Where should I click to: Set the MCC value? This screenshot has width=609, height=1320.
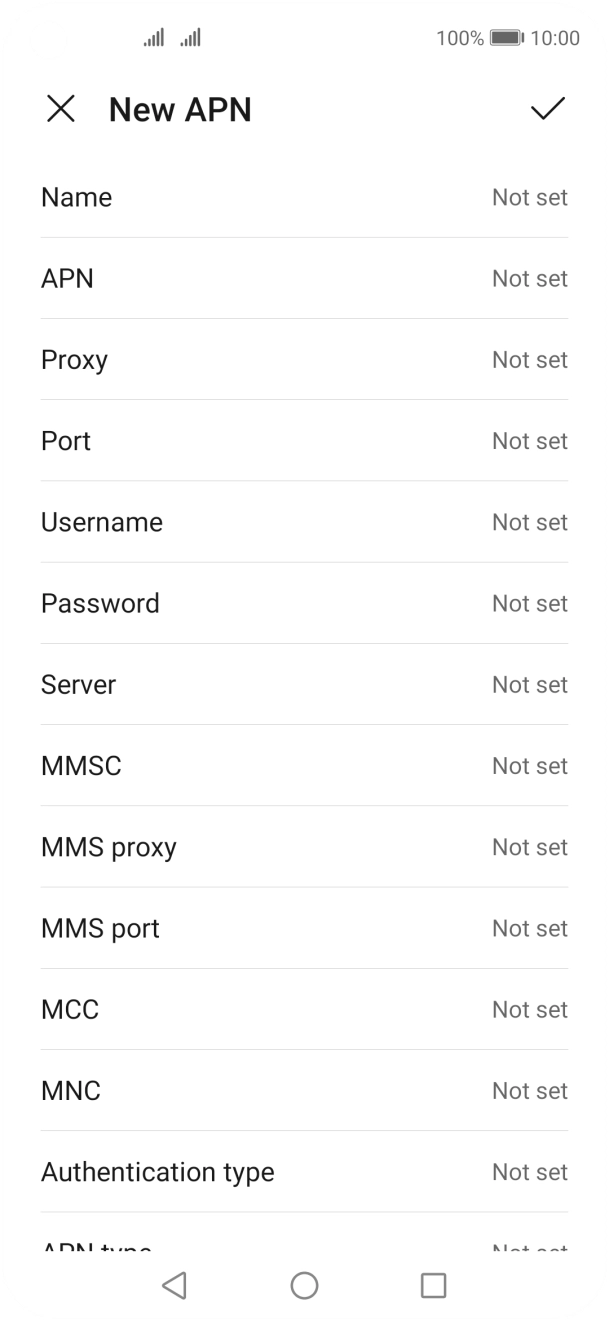[x=304, y=1009]
